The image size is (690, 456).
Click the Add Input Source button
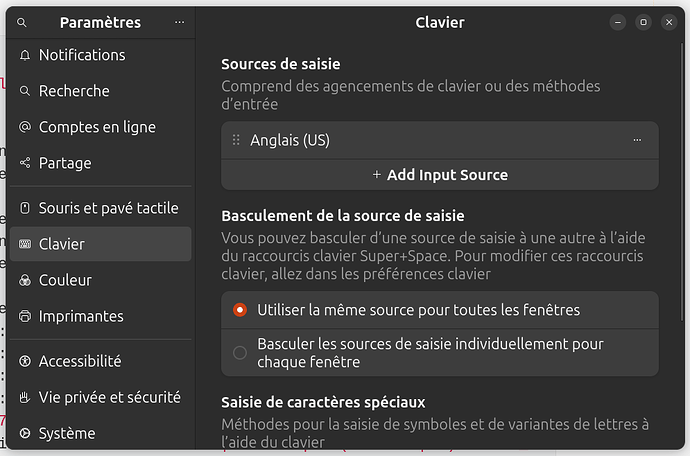440,175
